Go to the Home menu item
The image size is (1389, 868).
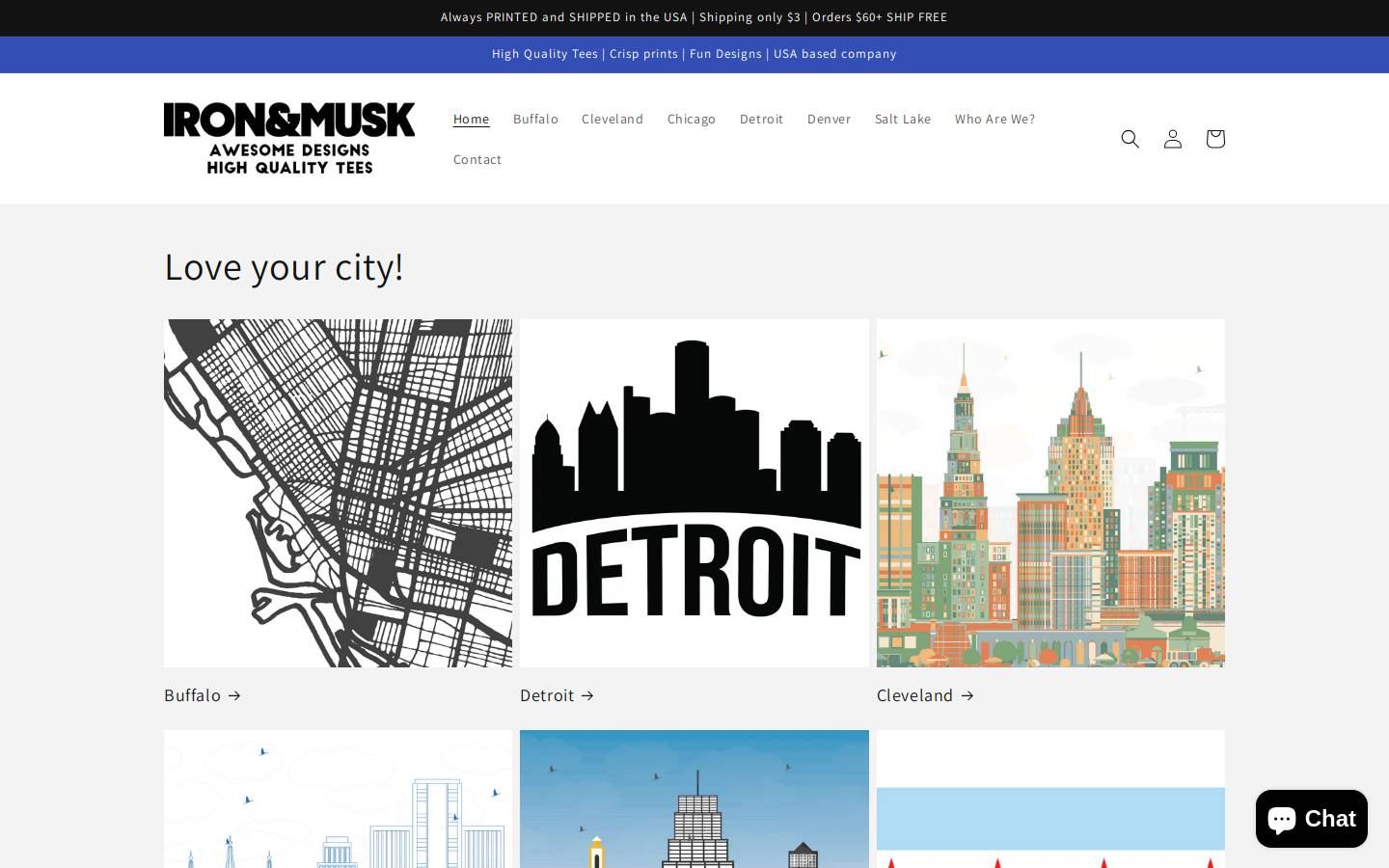click(472, 119)
